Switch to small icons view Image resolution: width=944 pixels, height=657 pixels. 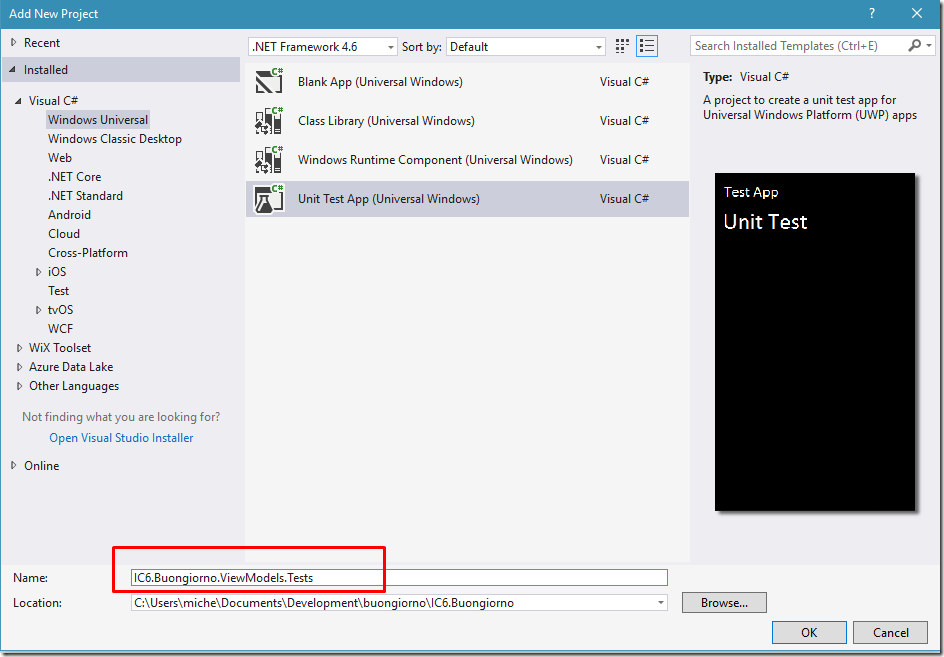coord(623,46)
